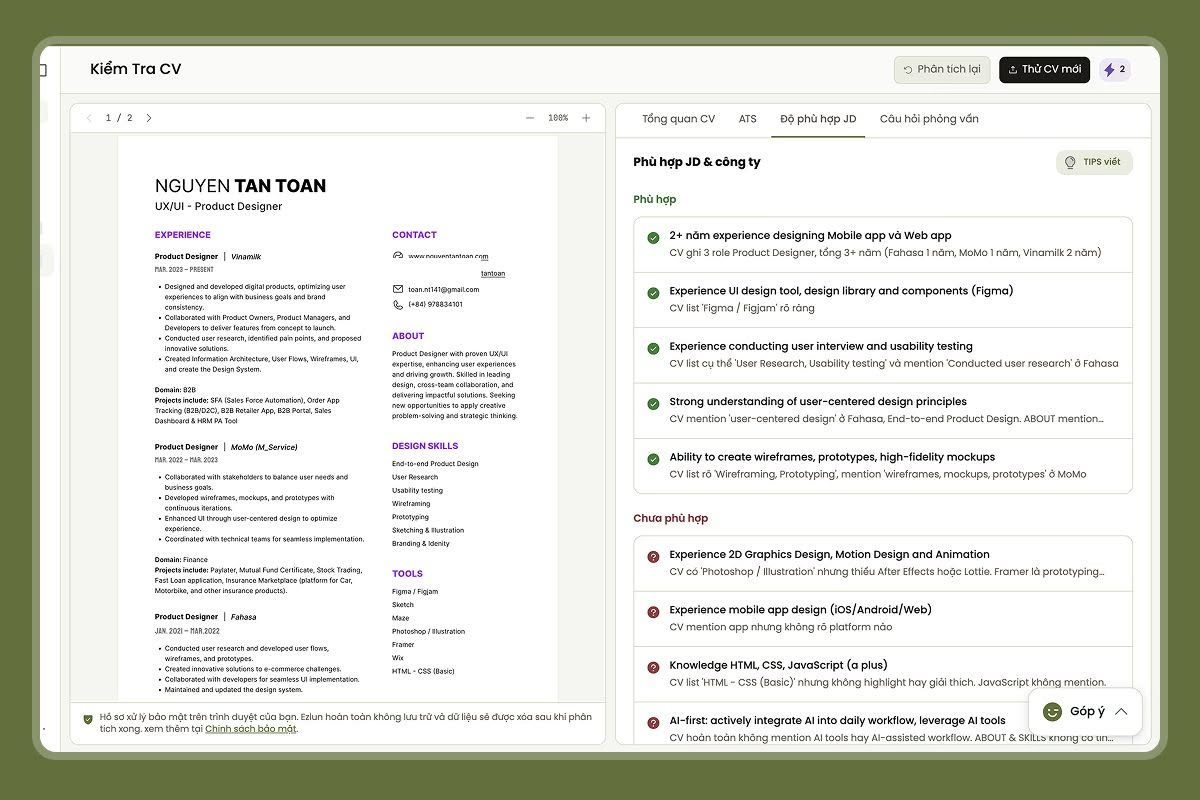Click the 'Phù hợp JD & công ty' heading
This screenshot has height=800, width=1200.
[x=697, y=162]
